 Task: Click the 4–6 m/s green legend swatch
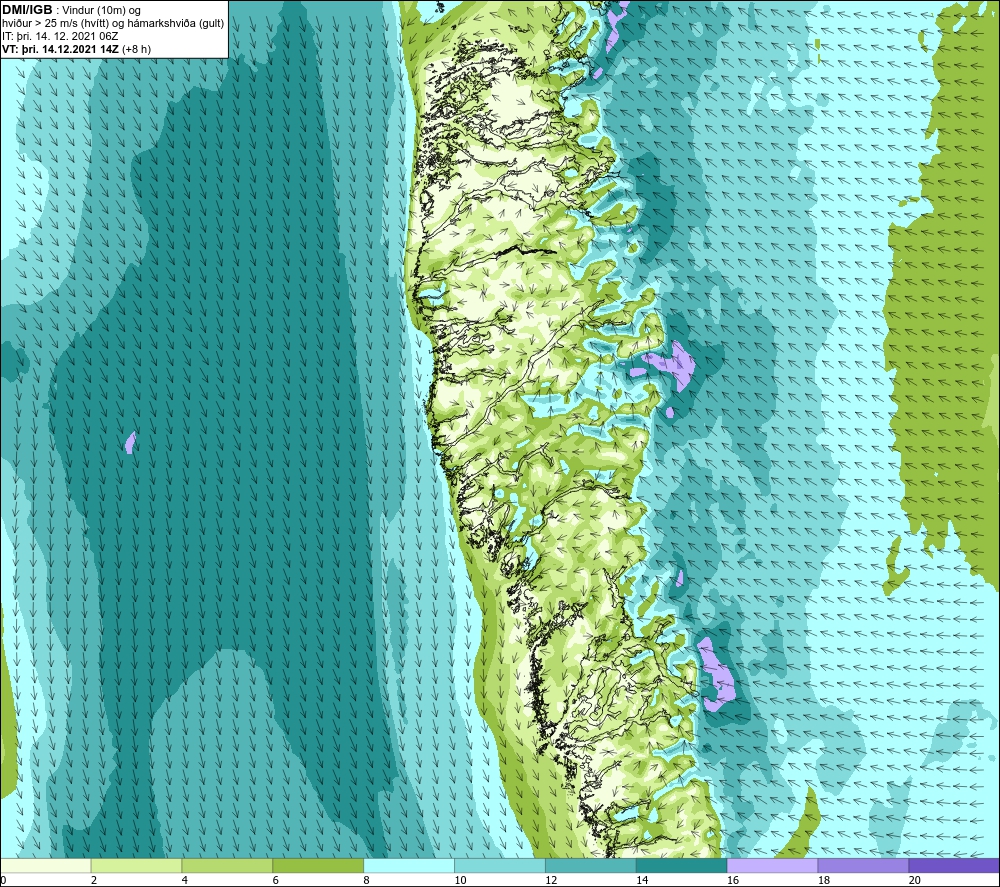click(227, 865)
